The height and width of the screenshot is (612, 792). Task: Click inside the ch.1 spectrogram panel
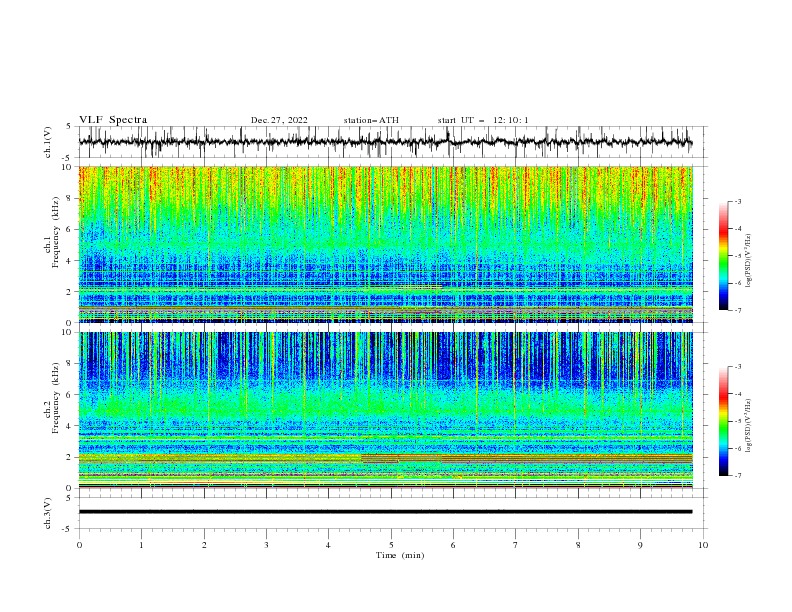pyautogui.click(x=385, y=244)
